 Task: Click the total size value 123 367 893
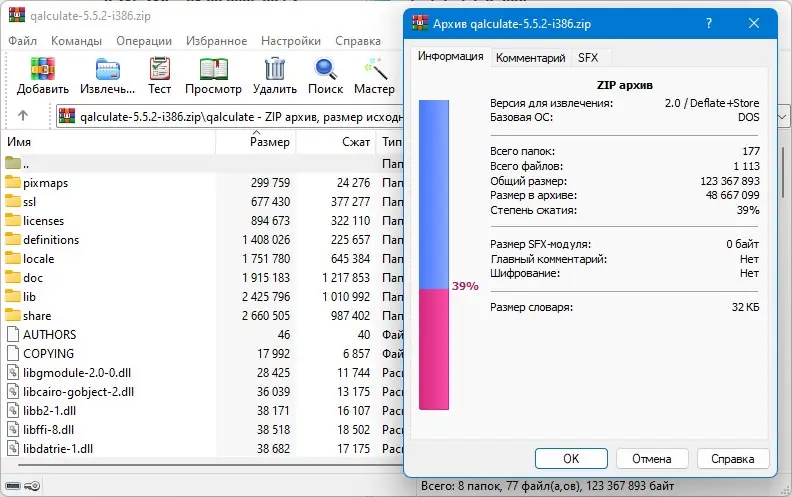click(729, 181)
